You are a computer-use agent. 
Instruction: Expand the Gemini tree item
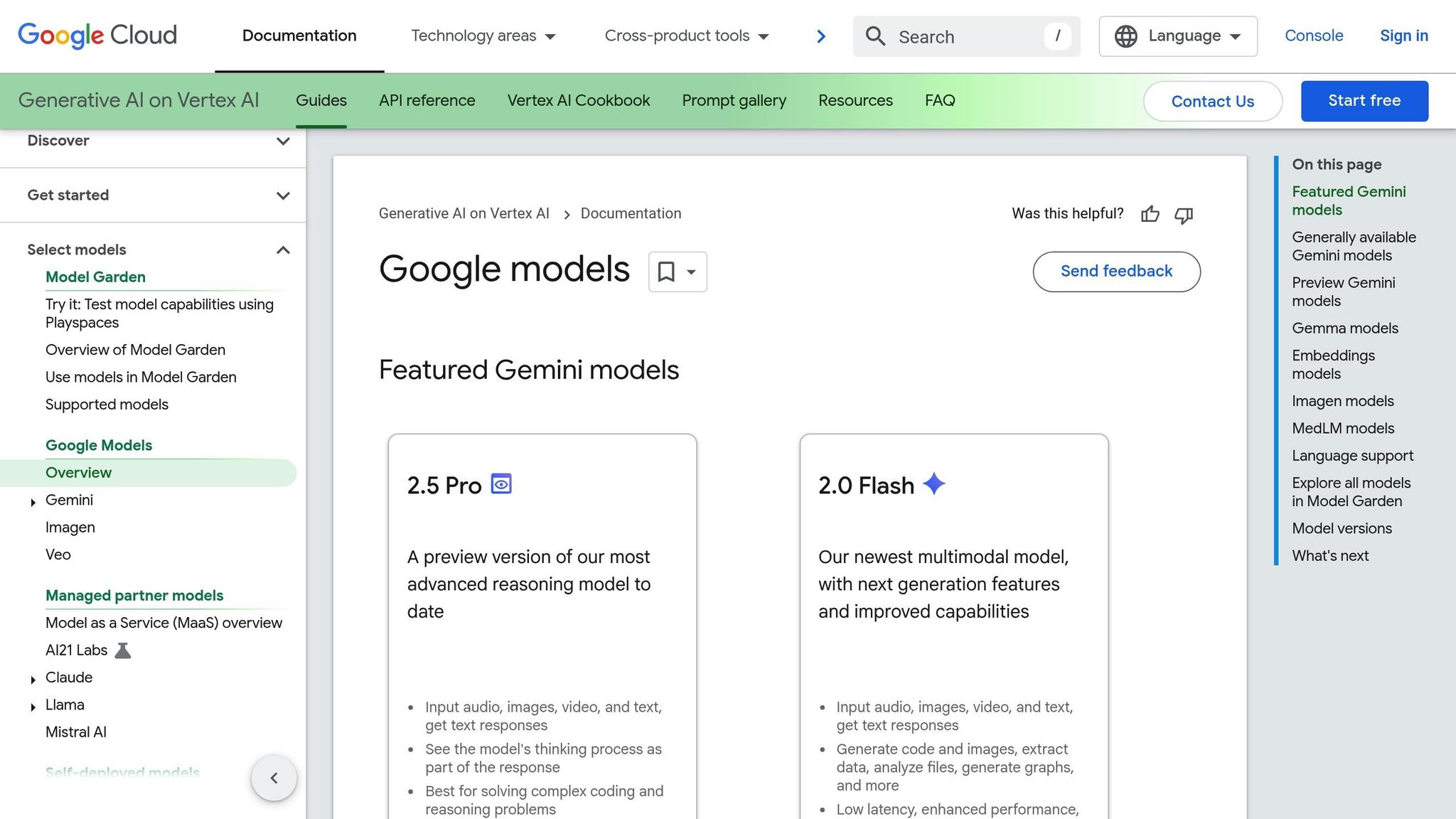tap(33, 502)
